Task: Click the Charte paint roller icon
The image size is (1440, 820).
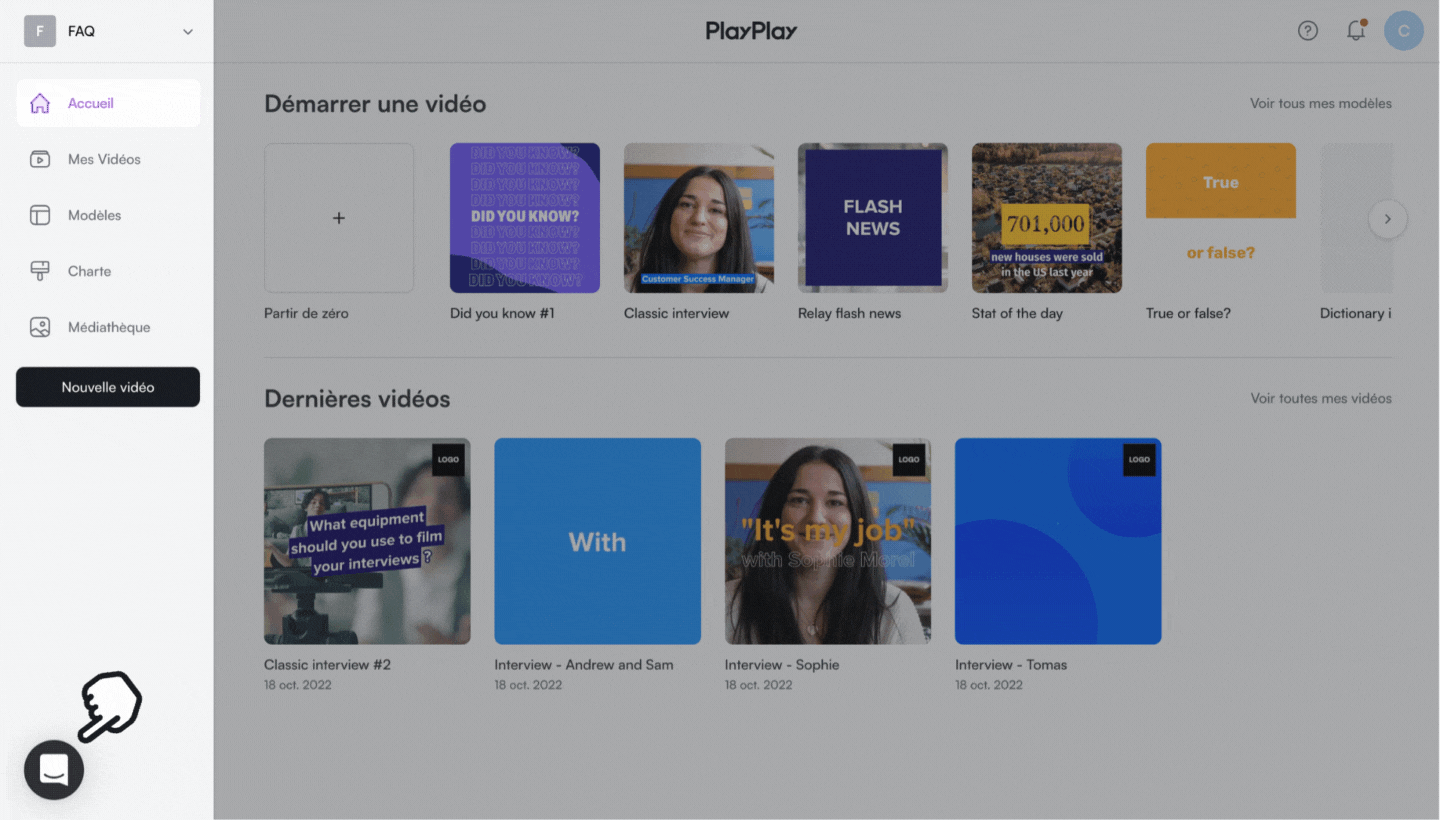Action: [40, 271]
